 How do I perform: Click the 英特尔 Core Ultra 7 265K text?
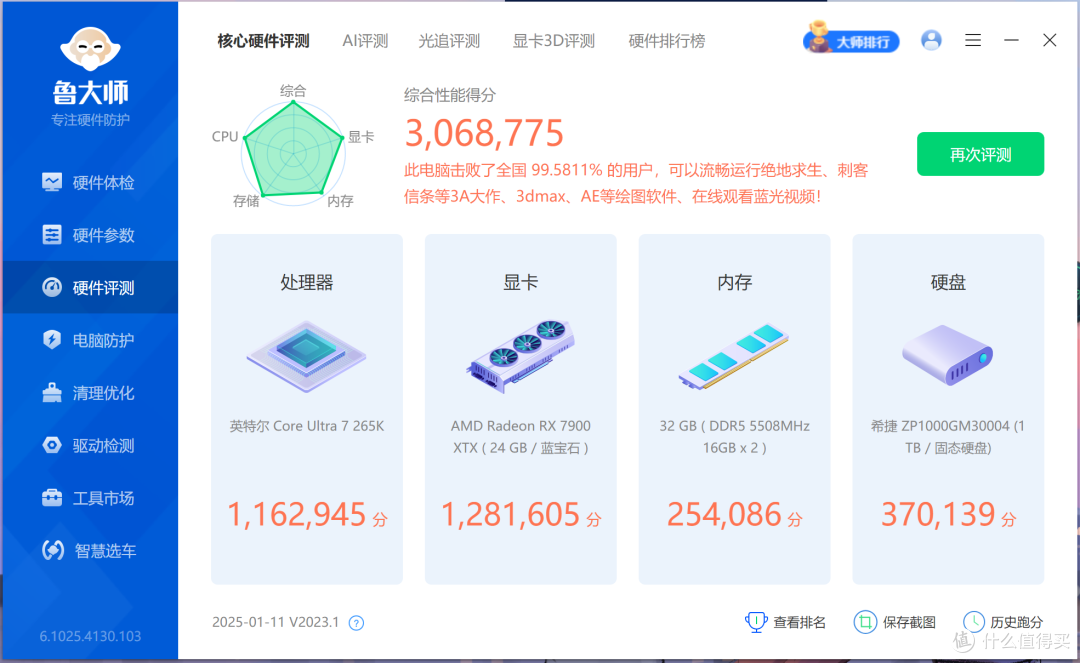coord(307,425)
